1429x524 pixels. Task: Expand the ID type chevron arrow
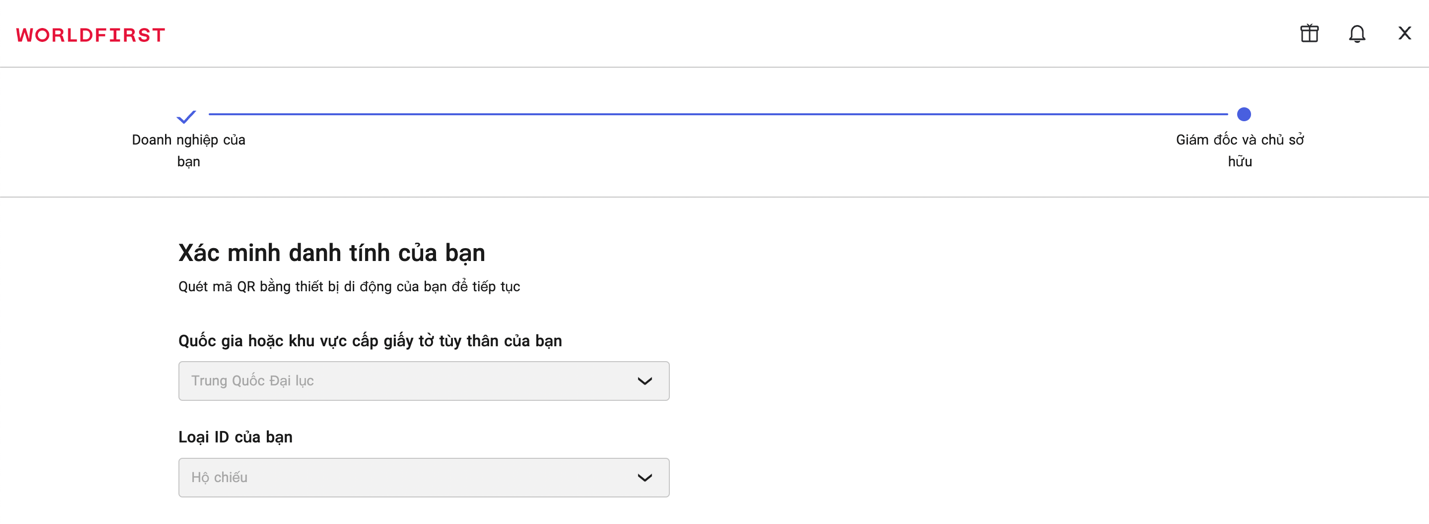(x=645, y=478)
